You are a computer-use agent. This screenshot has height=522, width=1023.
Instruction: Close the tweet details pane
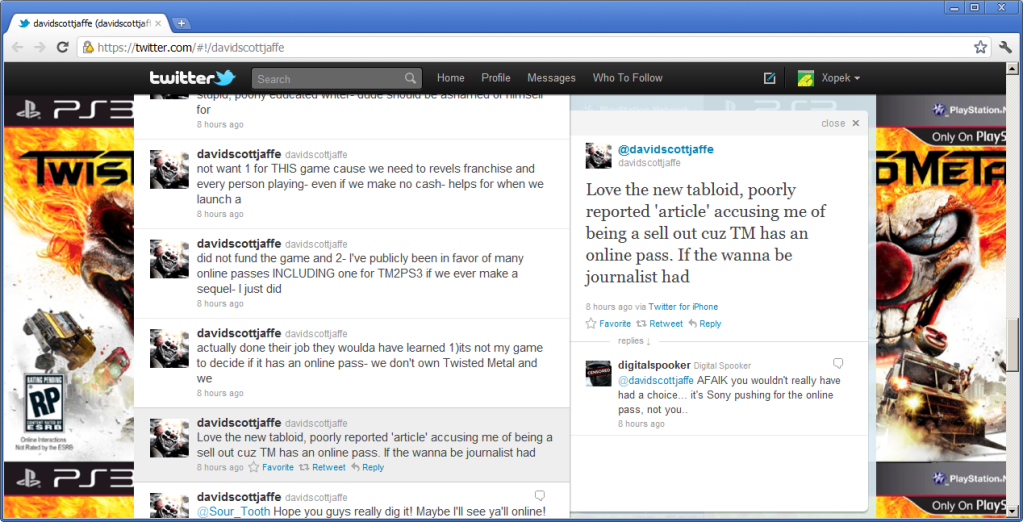coord(840,123)
